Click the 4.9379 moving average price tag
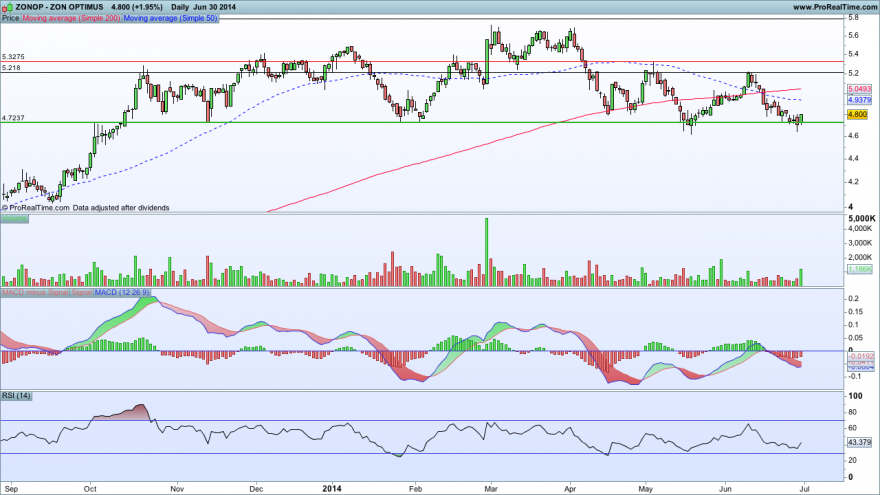 [859, 100]
